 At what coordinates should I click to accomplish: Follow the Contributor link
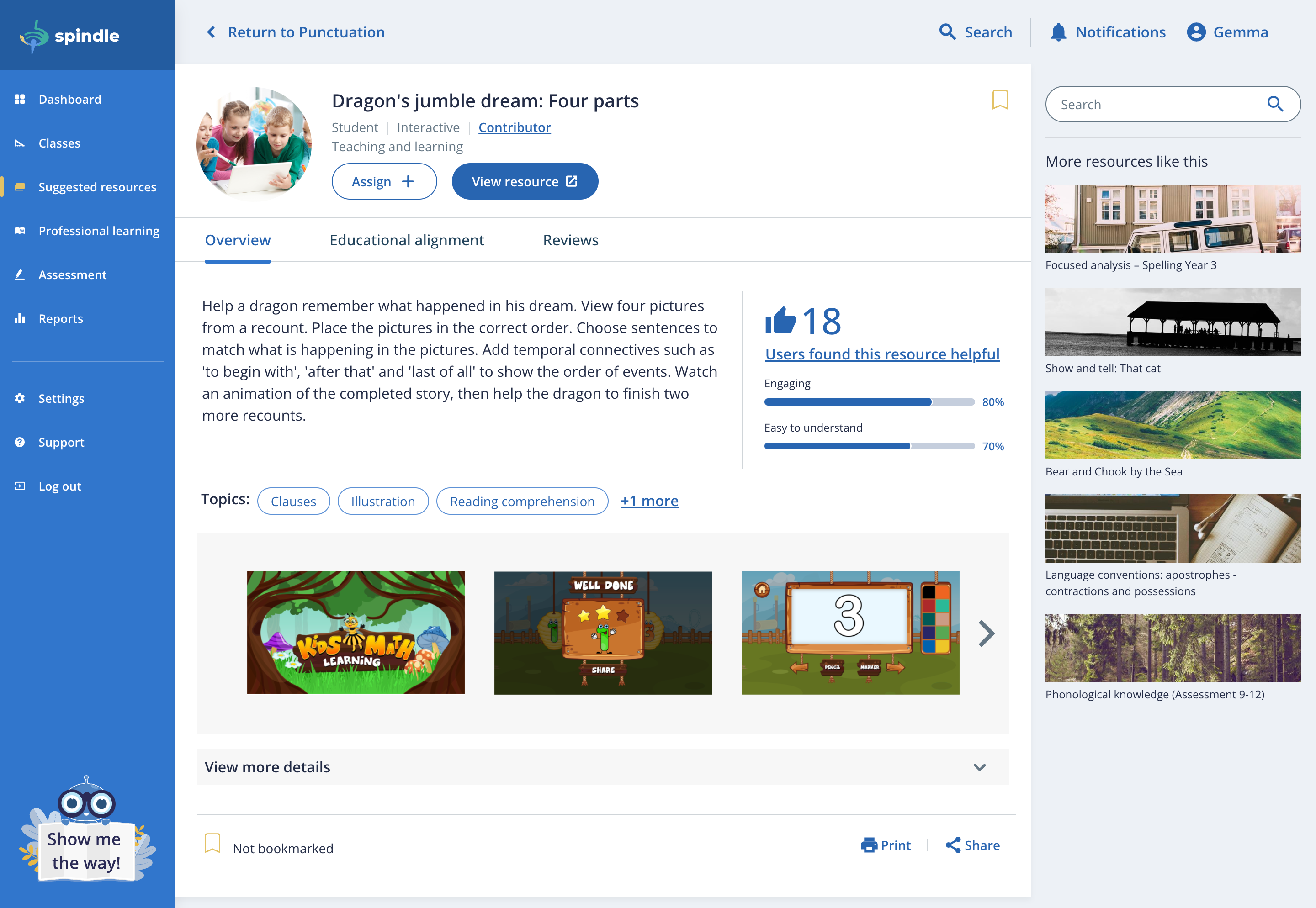pos(514,127)
